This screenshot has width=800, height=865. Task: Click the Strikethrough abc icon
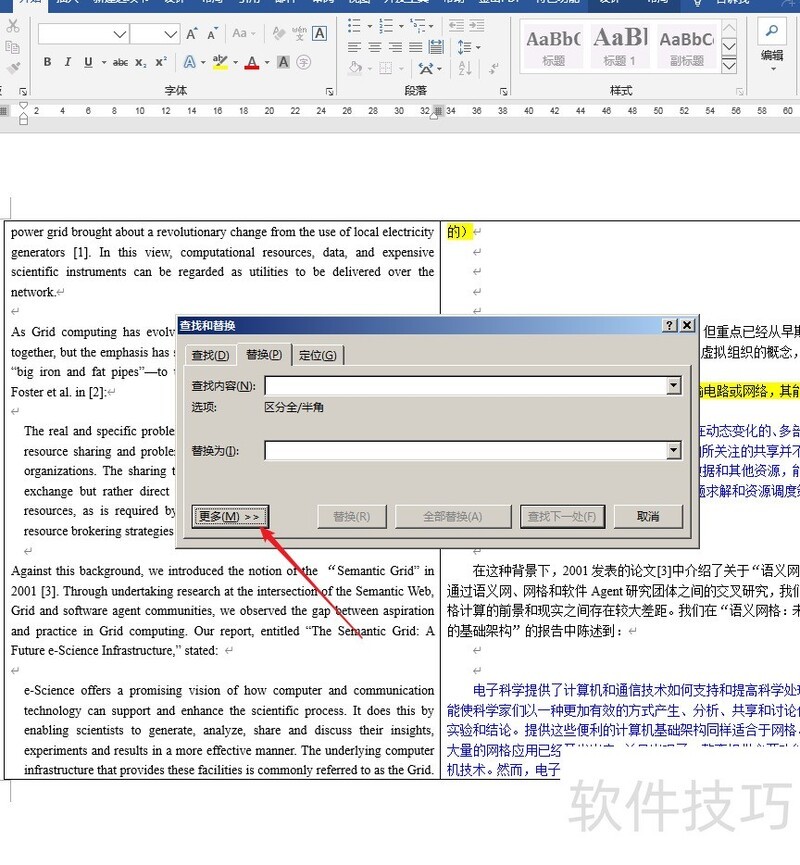(120, 62)
